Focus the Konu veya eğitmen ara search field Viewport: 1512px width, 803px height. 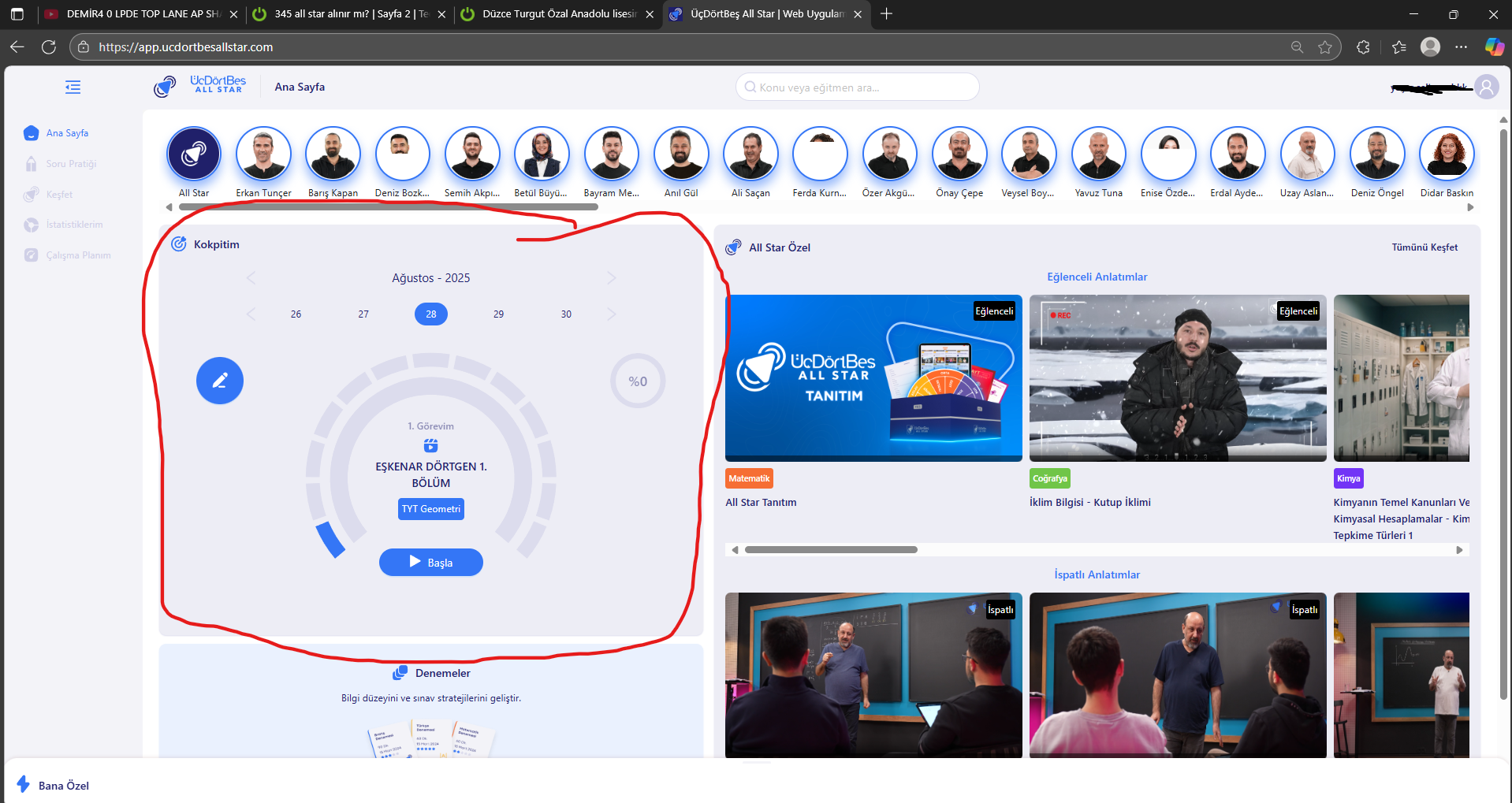tap(858, 87)
